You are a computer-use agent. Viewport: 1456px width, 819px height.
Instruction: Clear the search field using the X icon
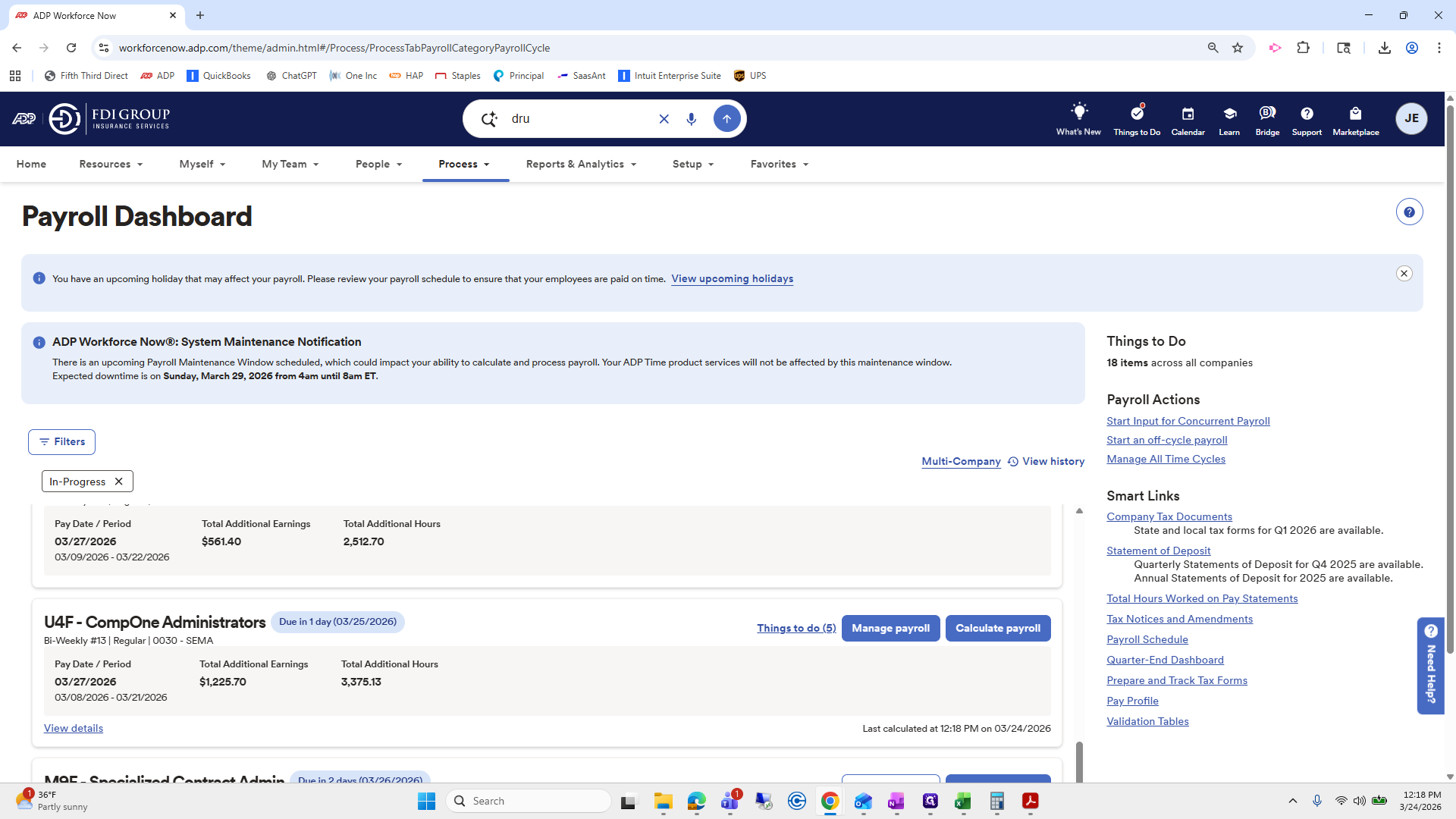[x=664, y=118]
